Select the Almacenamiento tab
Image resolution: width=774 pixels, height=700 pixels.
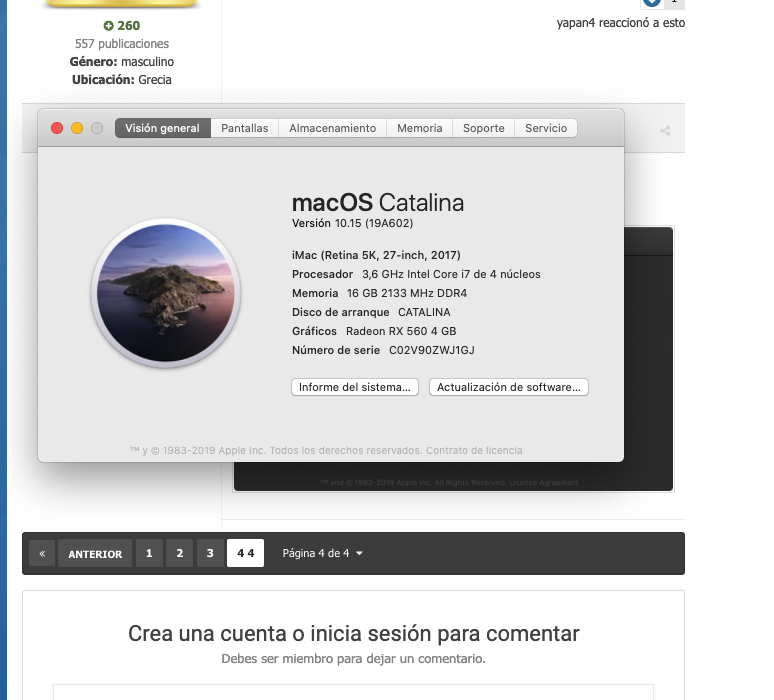click(x=332, y=128)
